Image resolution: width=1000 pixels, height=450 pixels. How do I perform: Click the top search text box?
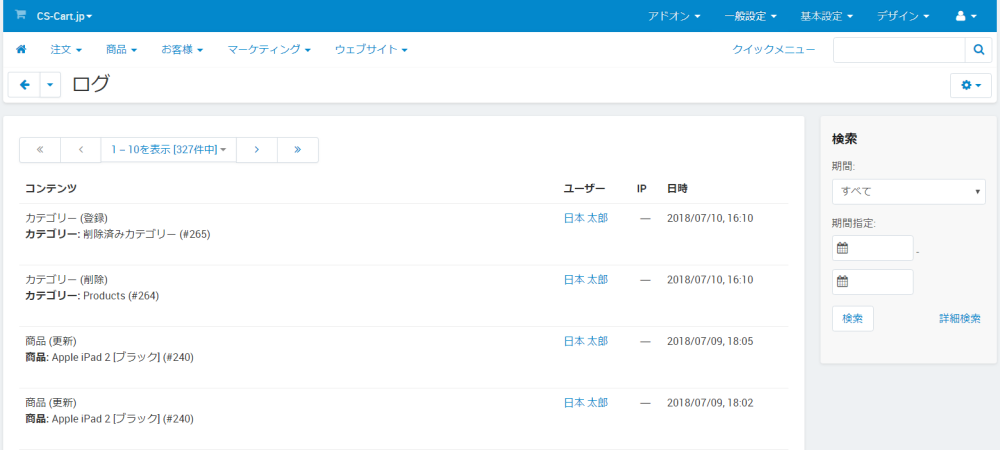[898, 50]
